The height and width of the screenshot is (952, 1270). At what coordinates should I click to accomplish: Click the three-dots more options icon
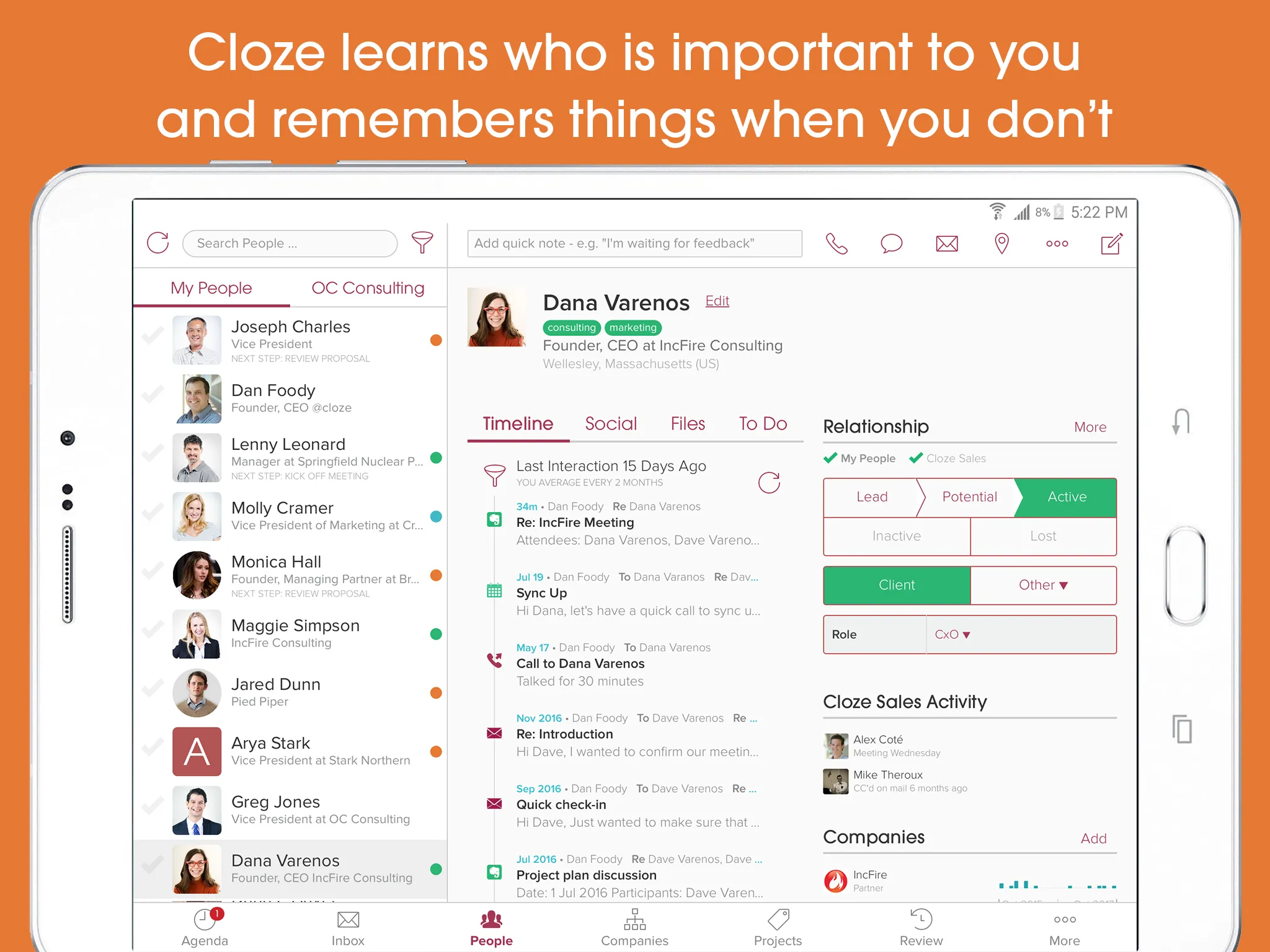(x=1058, y=243)
